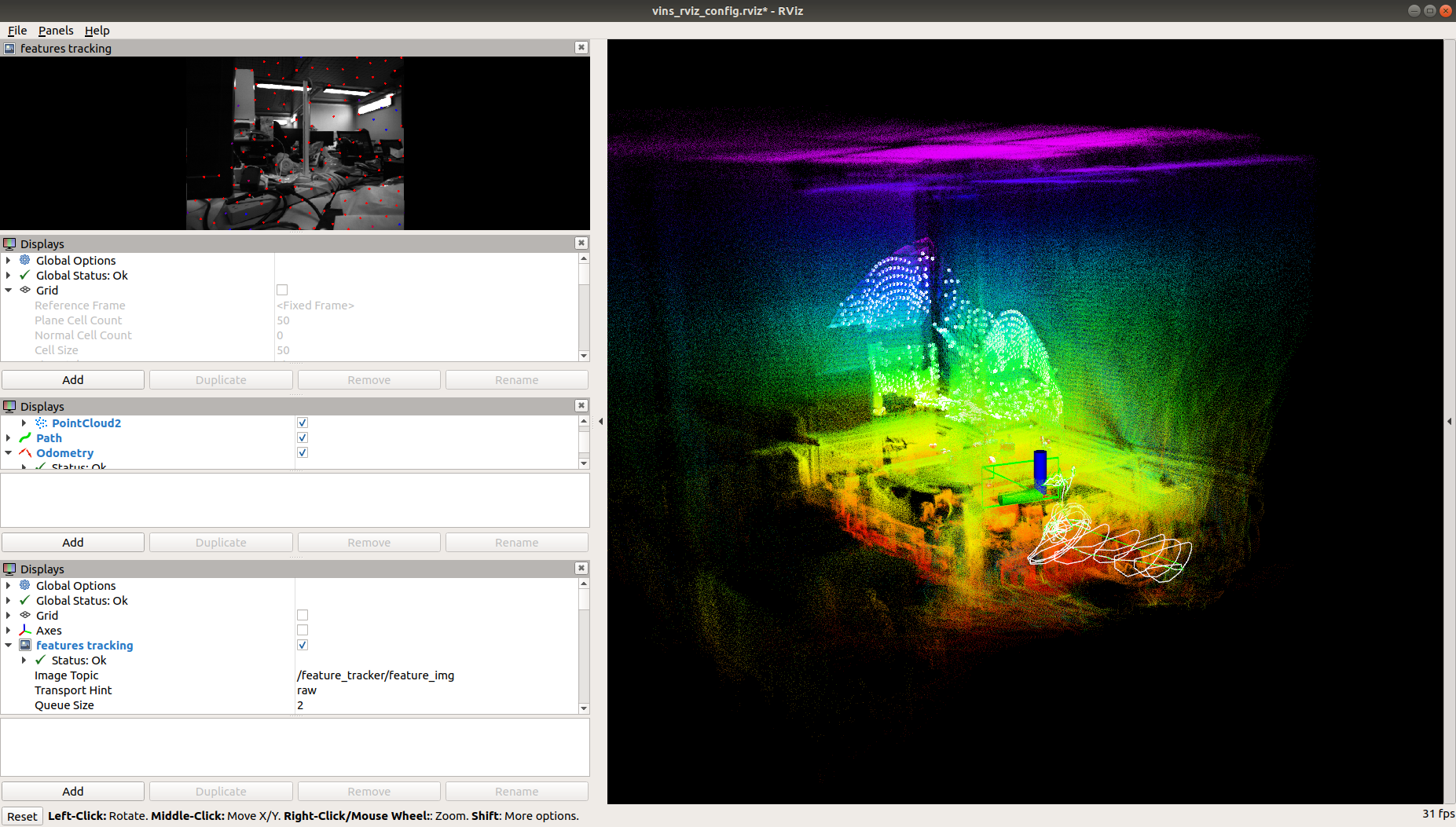Expand Status: Ok under features tracking
This screenshot has width=1456, height=827.
tap(24, 660)
